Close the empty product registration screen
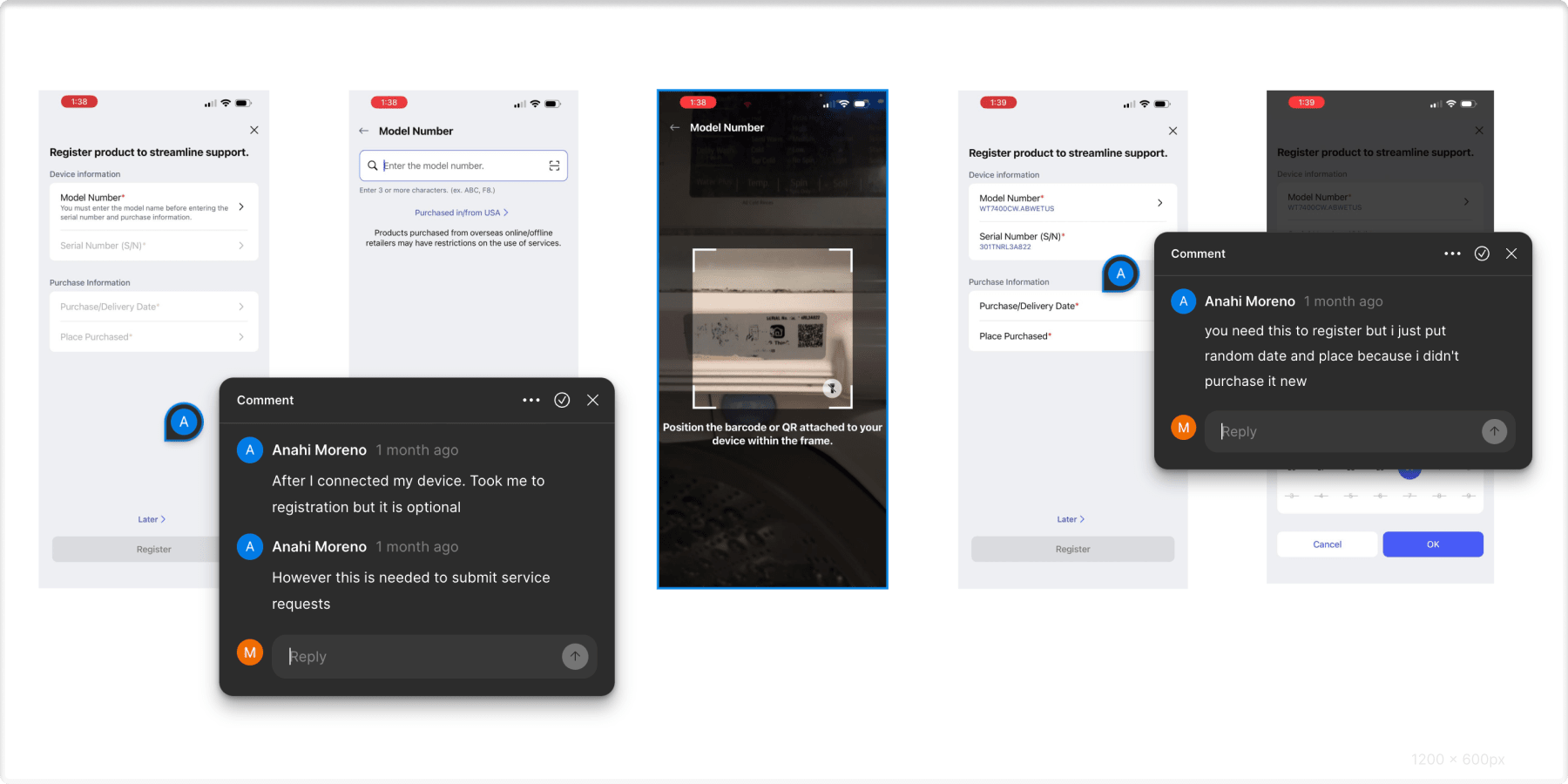 (254, 130)
